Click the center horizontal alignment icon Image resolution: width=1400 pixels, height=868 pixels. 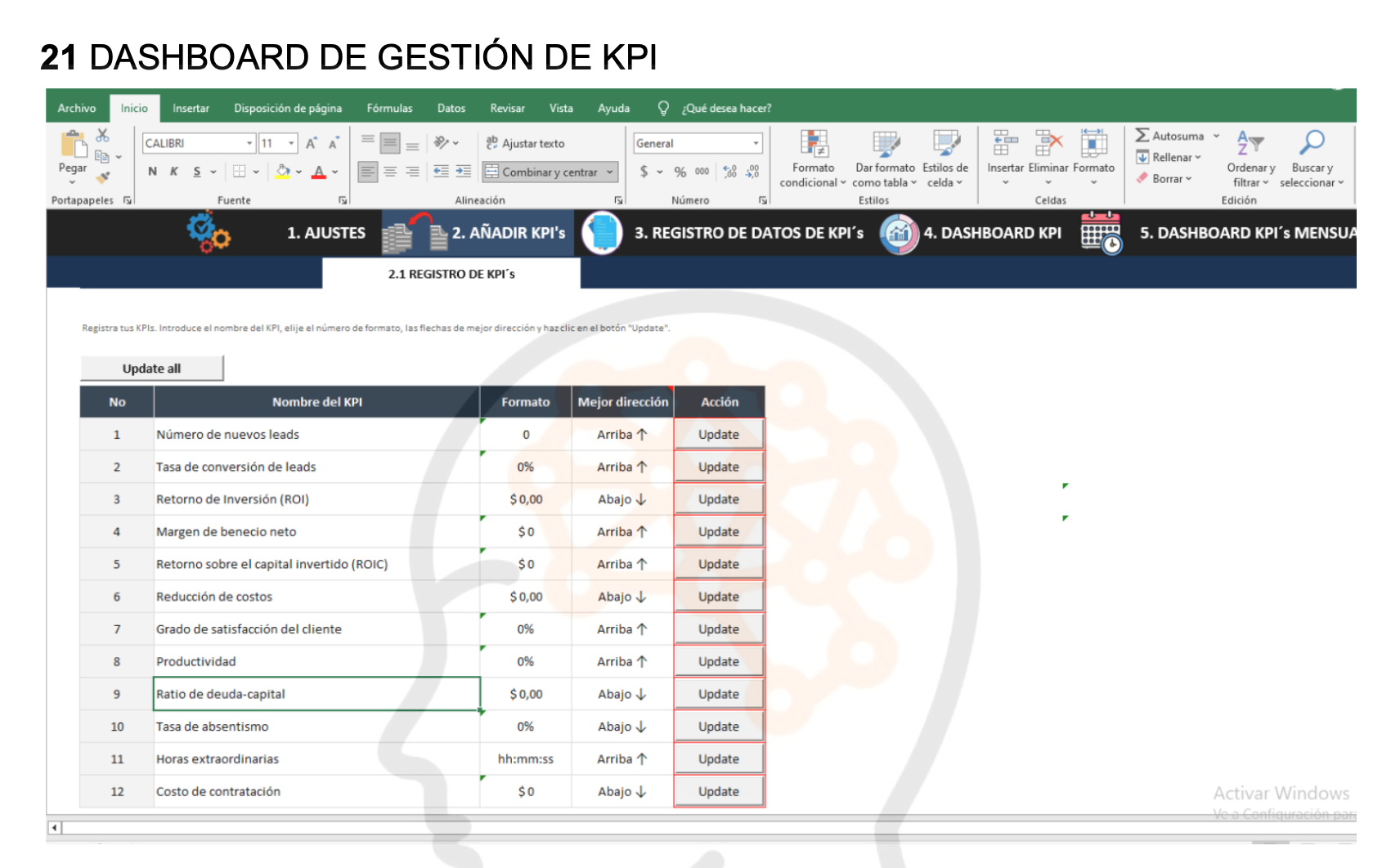coord(390,172)
